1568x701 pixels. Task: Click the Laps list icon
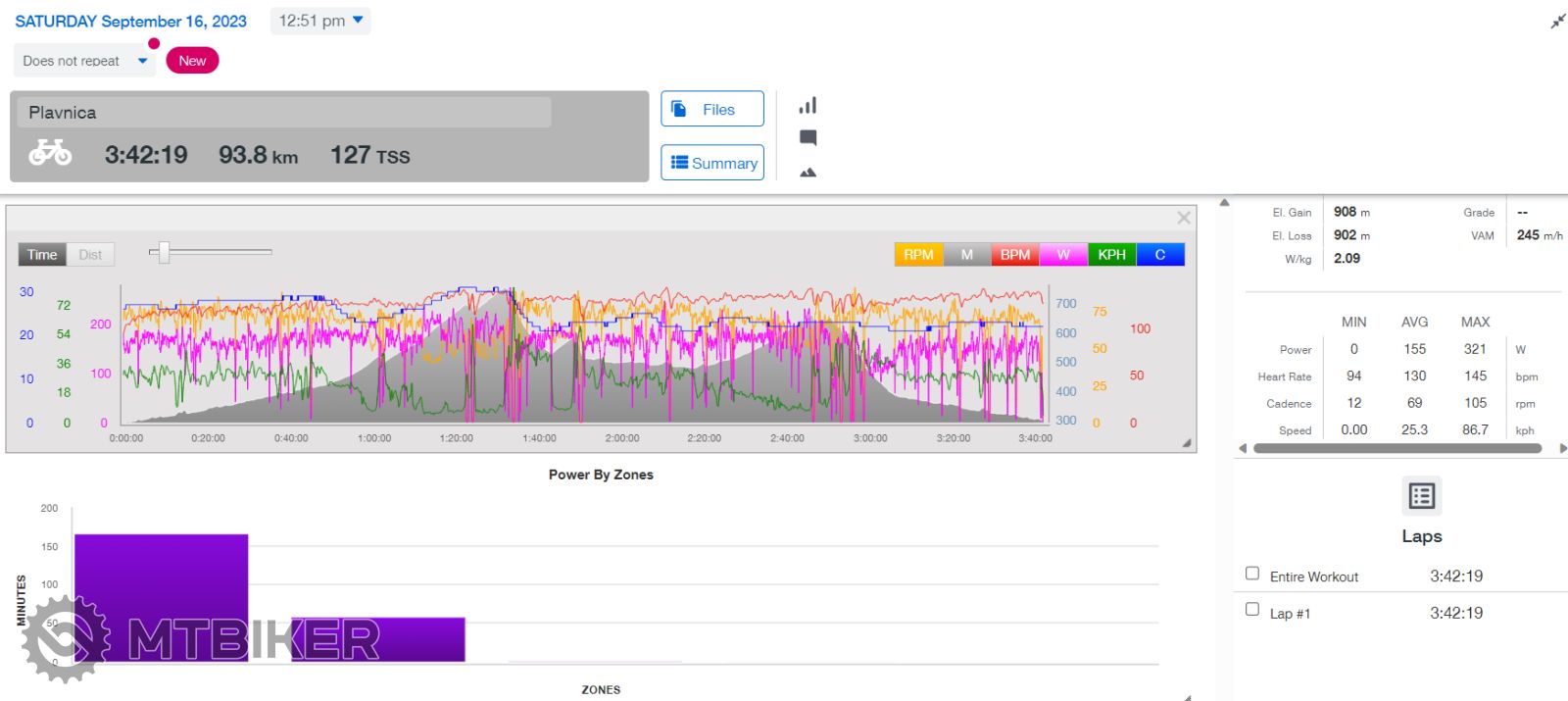click(x=1421, y=496)
